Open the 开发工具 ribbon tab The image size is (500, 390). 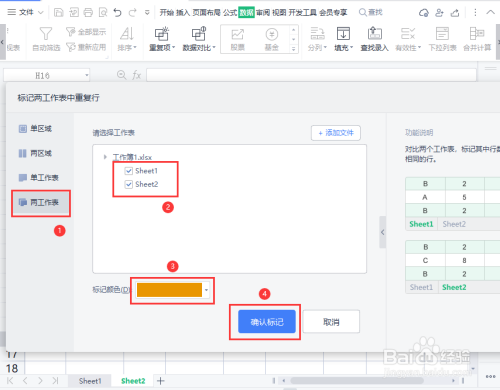coord(302,13)
